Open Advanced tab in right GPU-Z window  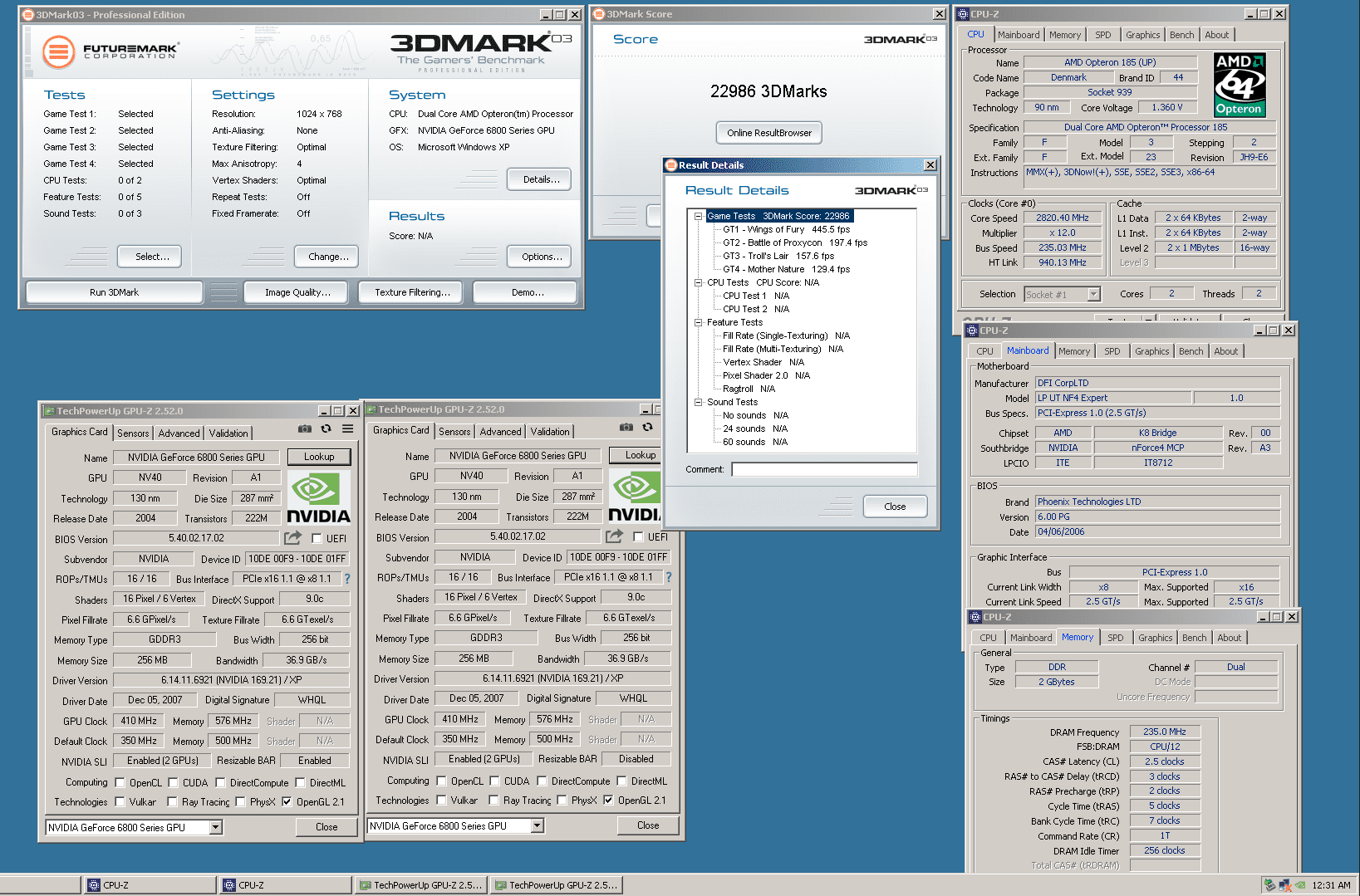tap(500, 431)
